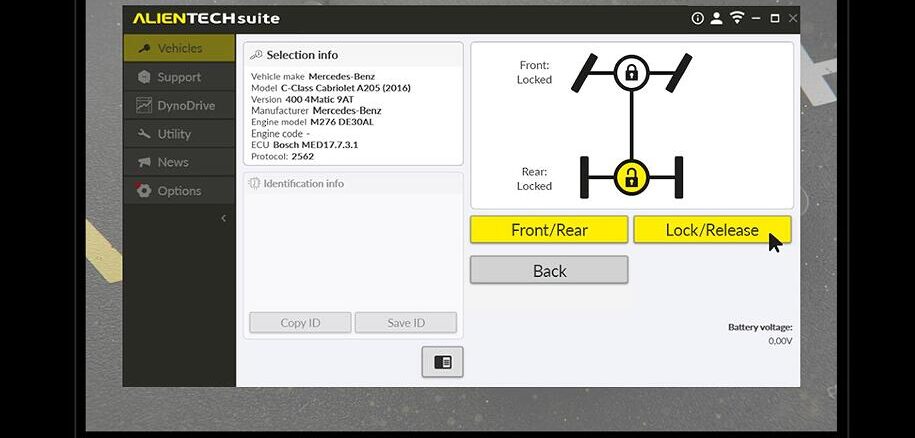Click the Copy ID button
This screenshot has width=915, height=438.
(301, 323)
